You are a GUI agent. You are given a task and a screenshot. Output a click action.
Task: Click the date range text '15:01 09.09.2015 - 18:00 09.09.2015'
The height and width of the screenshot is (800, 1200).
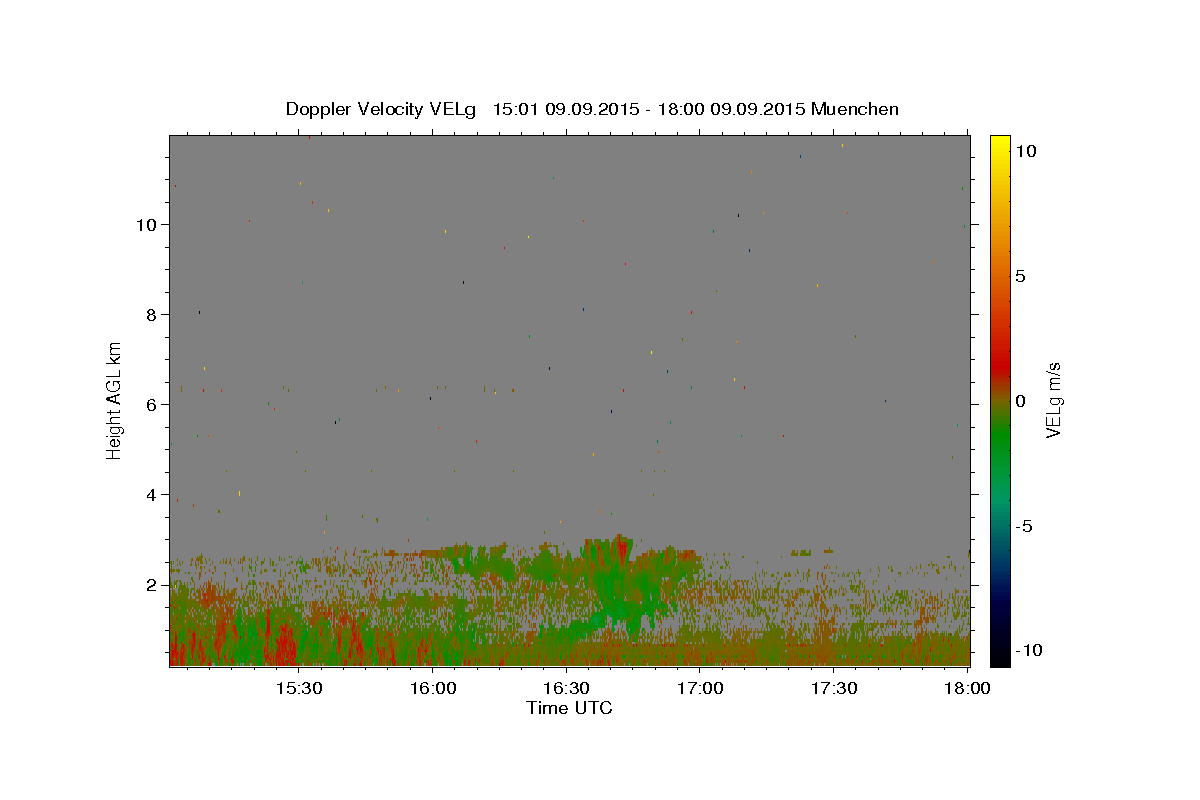click(649, 109)
